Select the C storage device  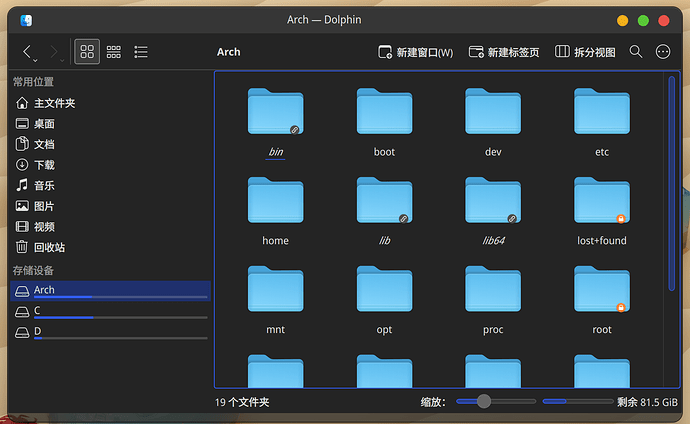click(x=110, y=311)
